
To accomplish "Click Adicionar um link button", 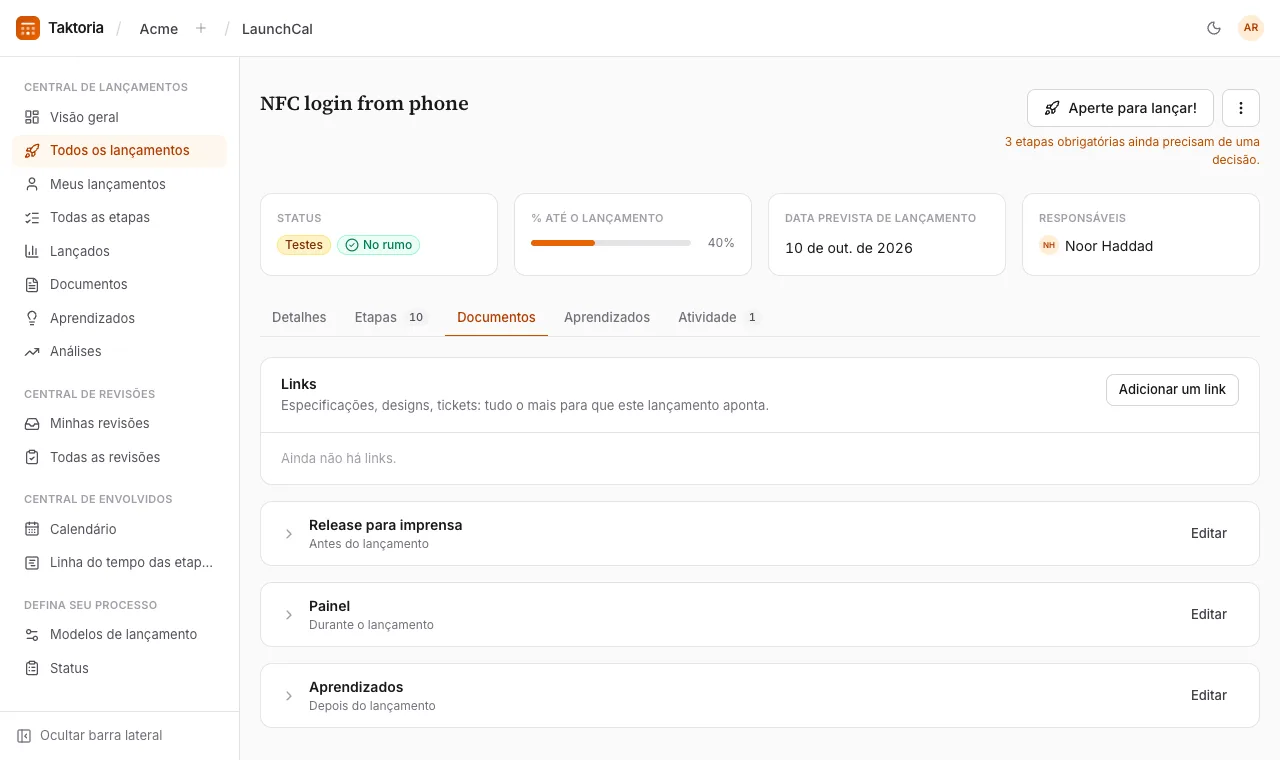I will click(1172, 389).
